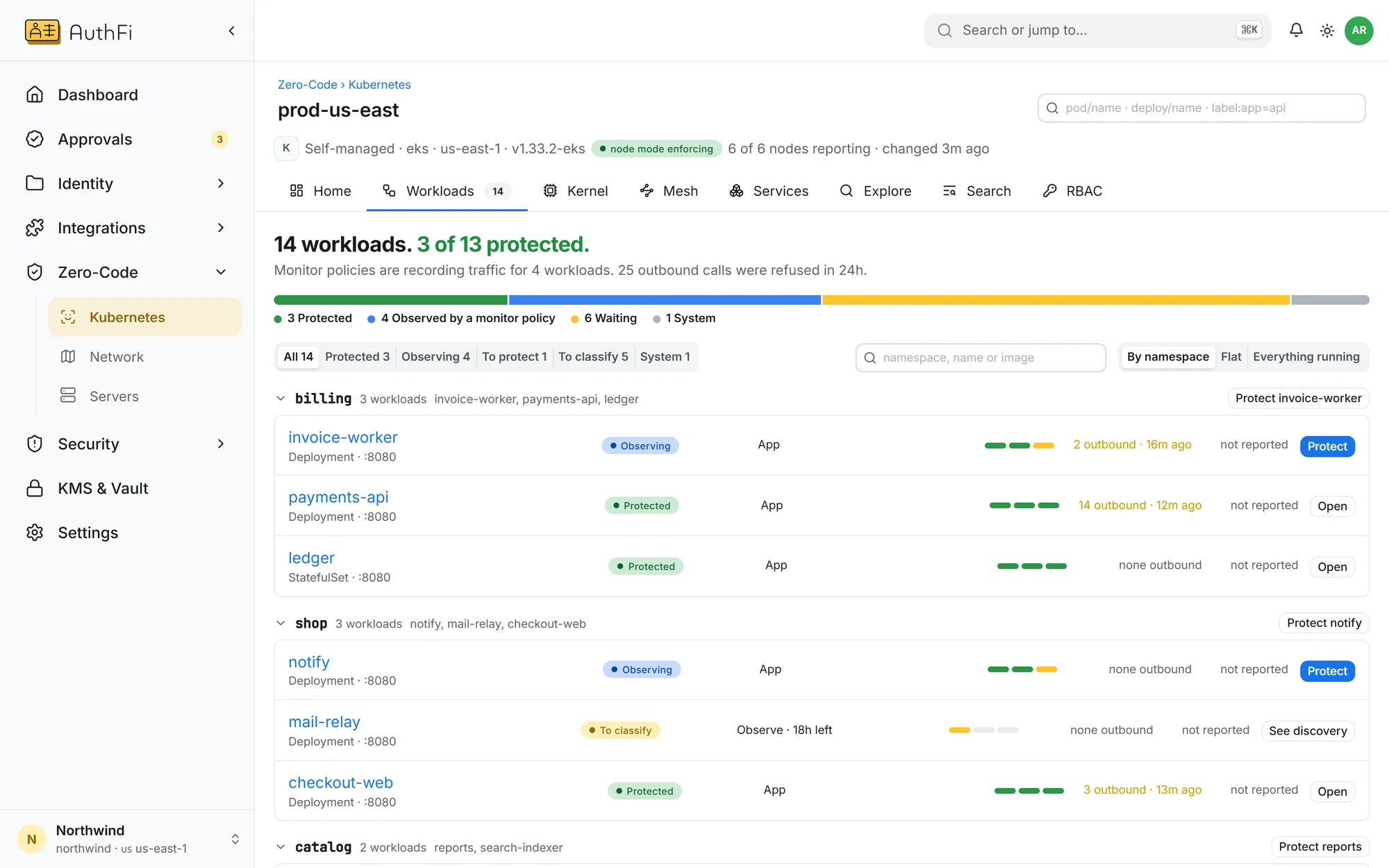
Task: Focus the namespace, name or image filter field
Action: tap(981, 358)
